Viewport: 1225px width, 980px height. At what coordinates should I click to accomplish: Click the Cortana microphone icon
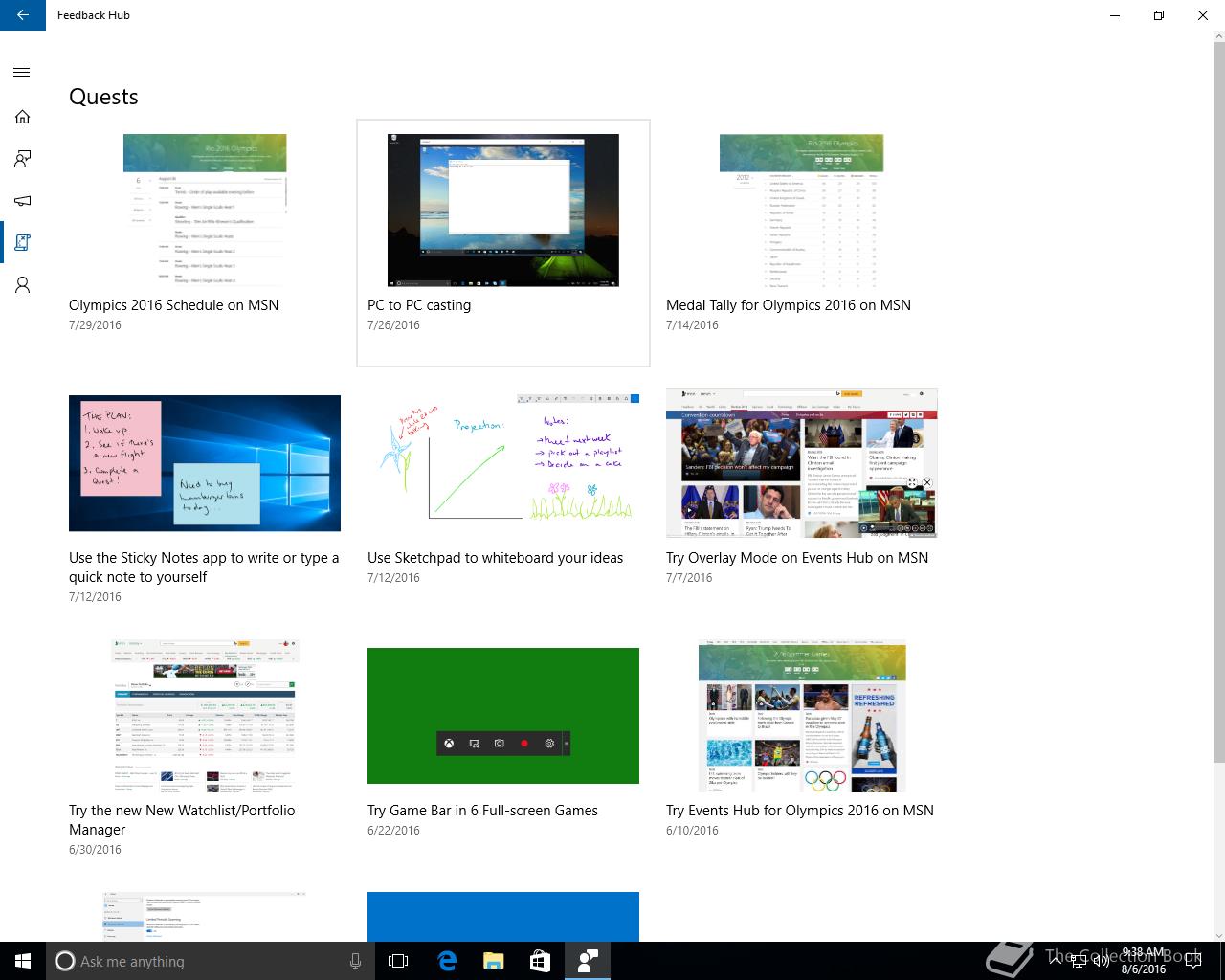coord(356,961)
